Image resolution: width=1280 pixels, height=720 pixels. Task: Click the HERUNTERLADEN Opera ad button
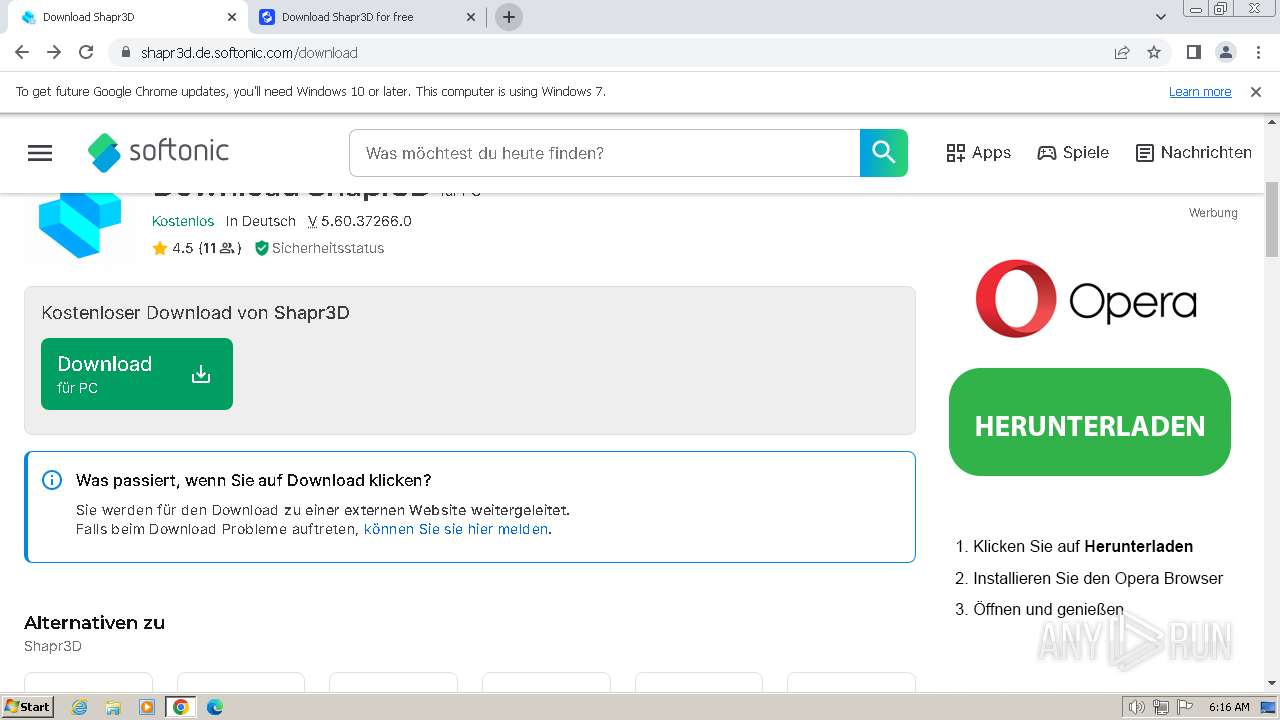(x=1090, y=422)
